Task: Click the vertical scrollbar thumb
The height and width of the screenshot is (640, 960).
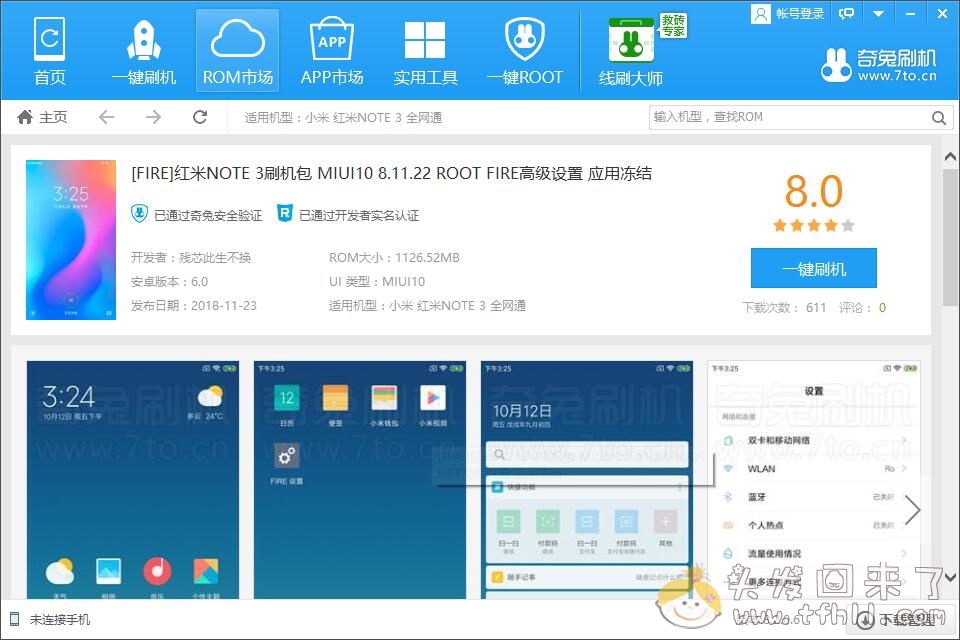Action: point(951,236)
